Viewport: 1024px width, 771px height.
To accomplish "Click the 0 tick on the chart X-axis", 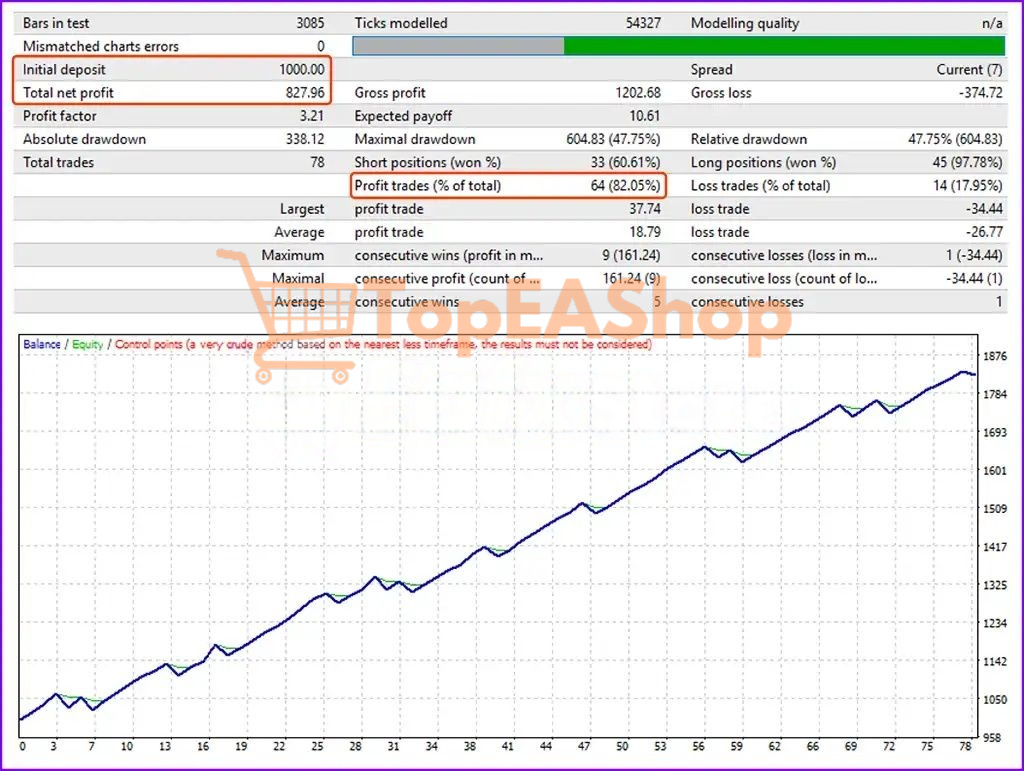I will (x=22, y=746).
